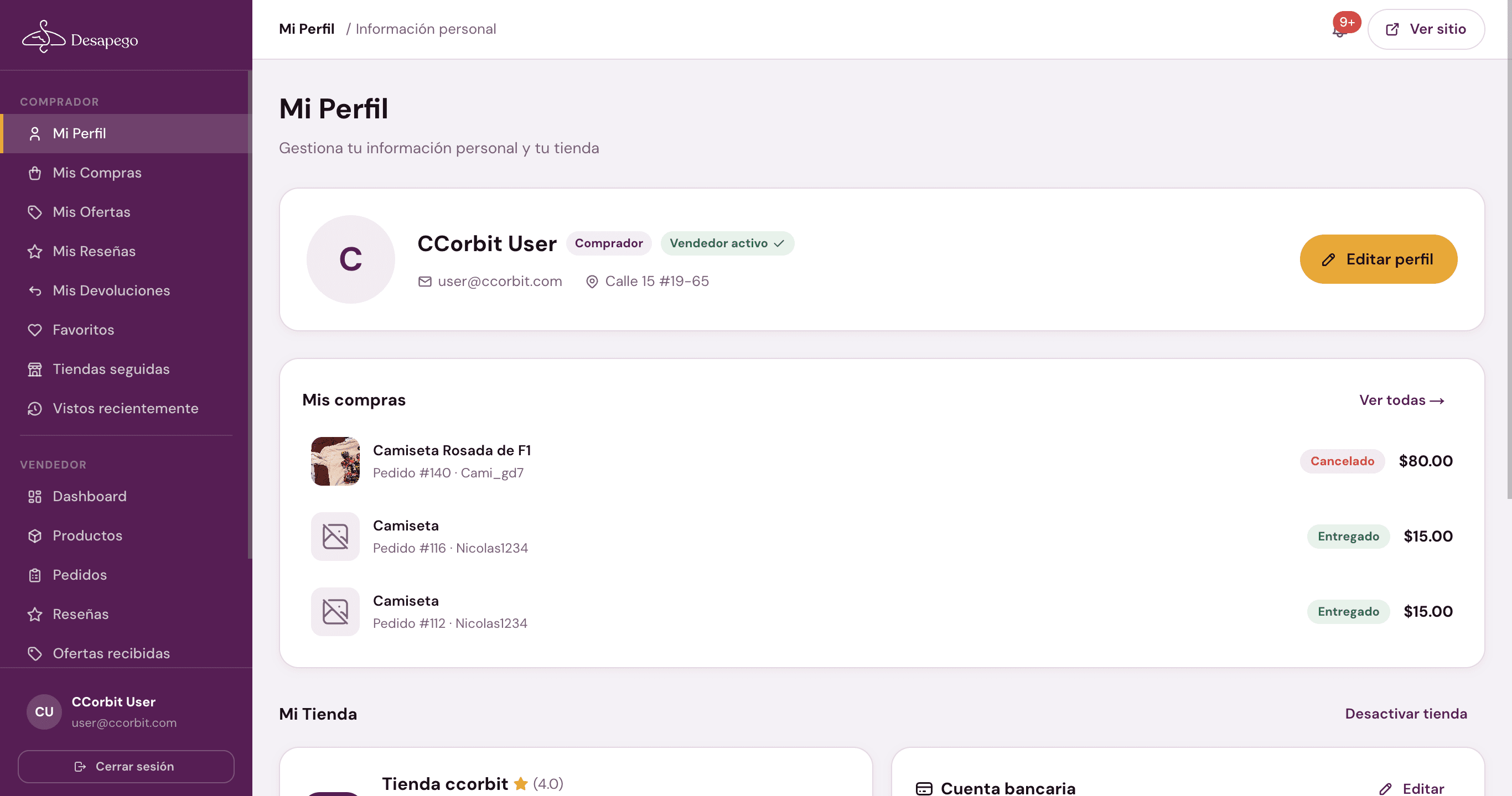Open Productos in the vendor menu
Image resolution: width=1512 pixels, height=796 pixels.
pos(126,536)
